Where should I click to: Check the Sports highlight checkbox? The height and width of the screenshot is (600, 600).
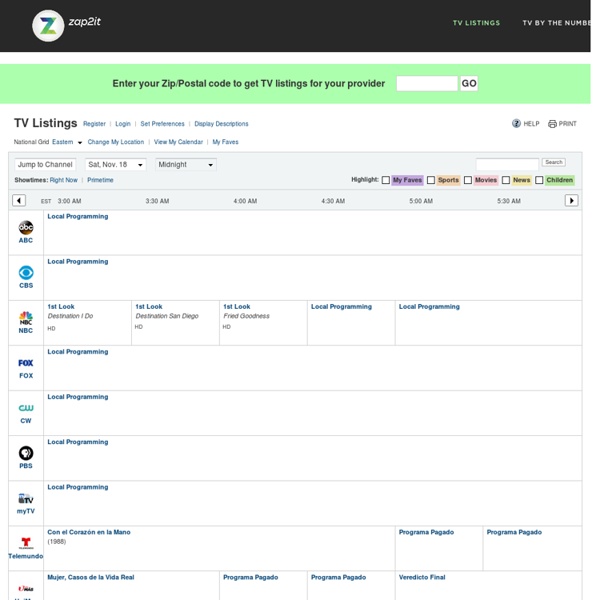click(x=431, y=180)
